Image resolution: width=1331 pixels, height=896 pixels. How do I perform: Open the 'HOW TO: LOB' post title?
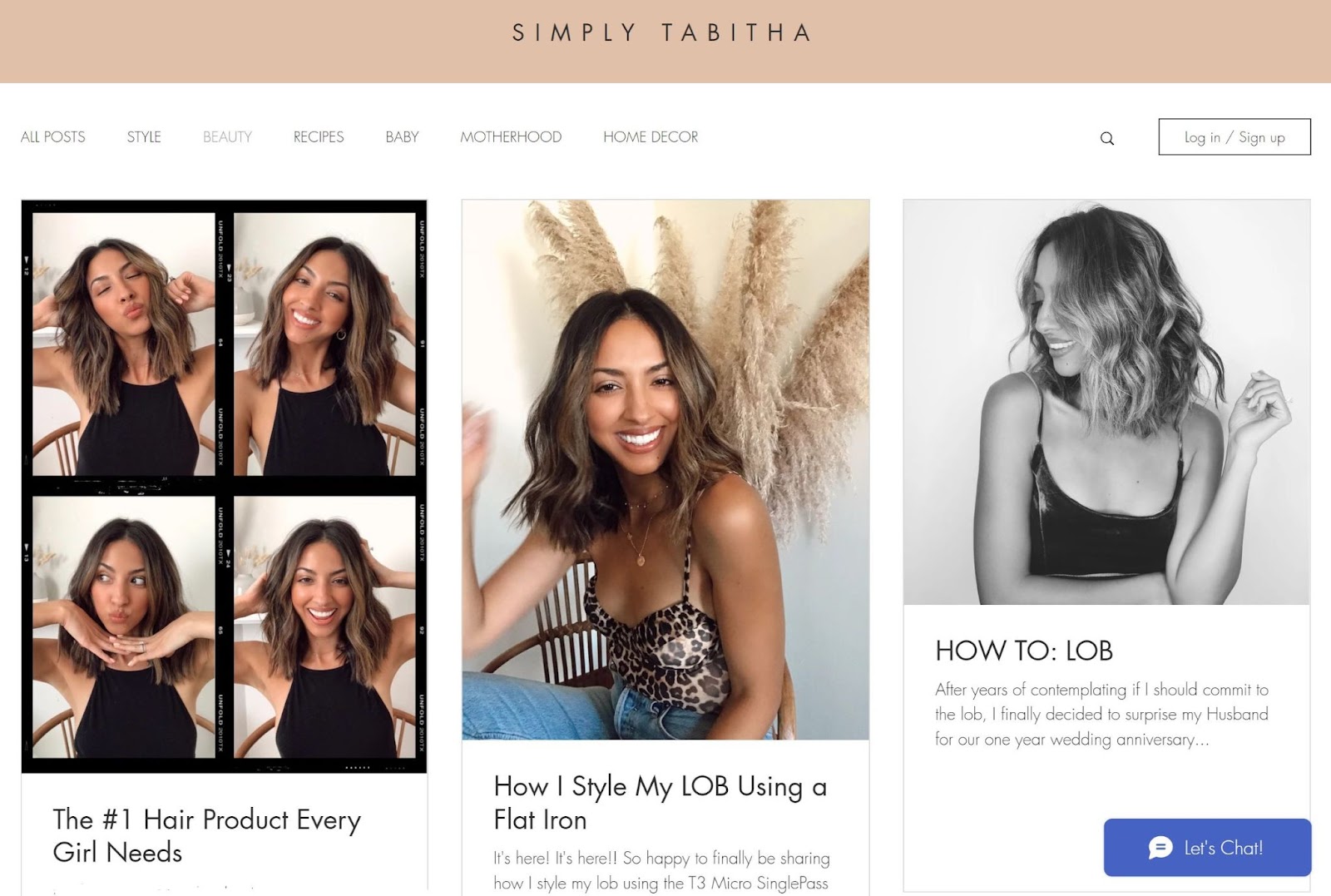(x=1024, y=651)
